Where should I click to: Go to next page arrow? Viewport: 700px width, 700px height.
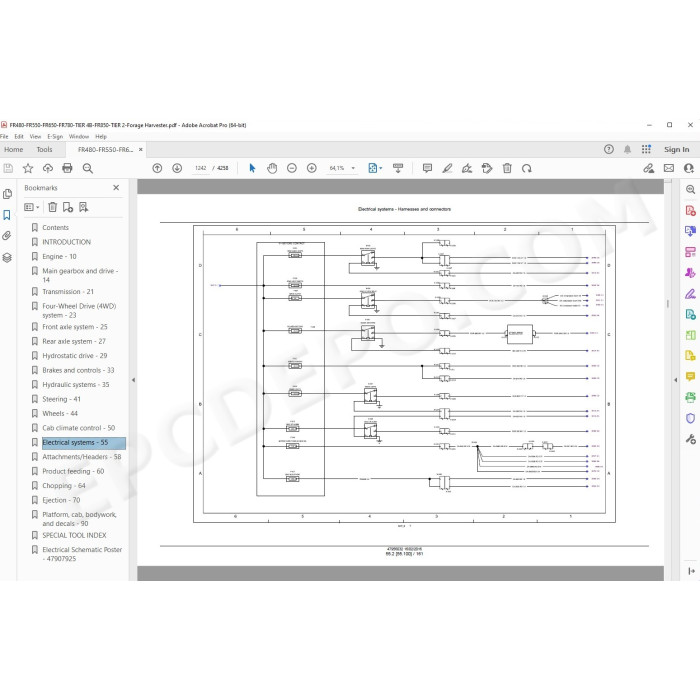(x=177, y=168)
